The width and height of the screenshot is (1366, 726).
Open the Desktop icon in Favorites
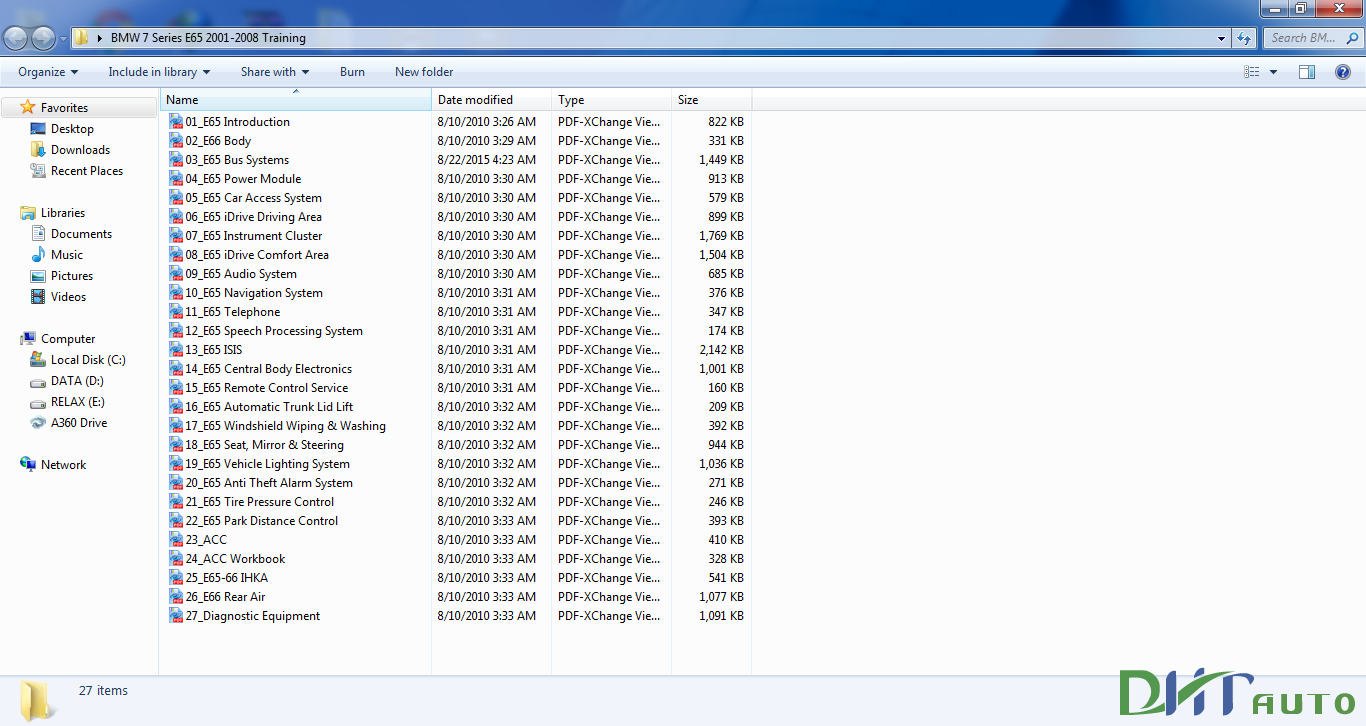38,129
